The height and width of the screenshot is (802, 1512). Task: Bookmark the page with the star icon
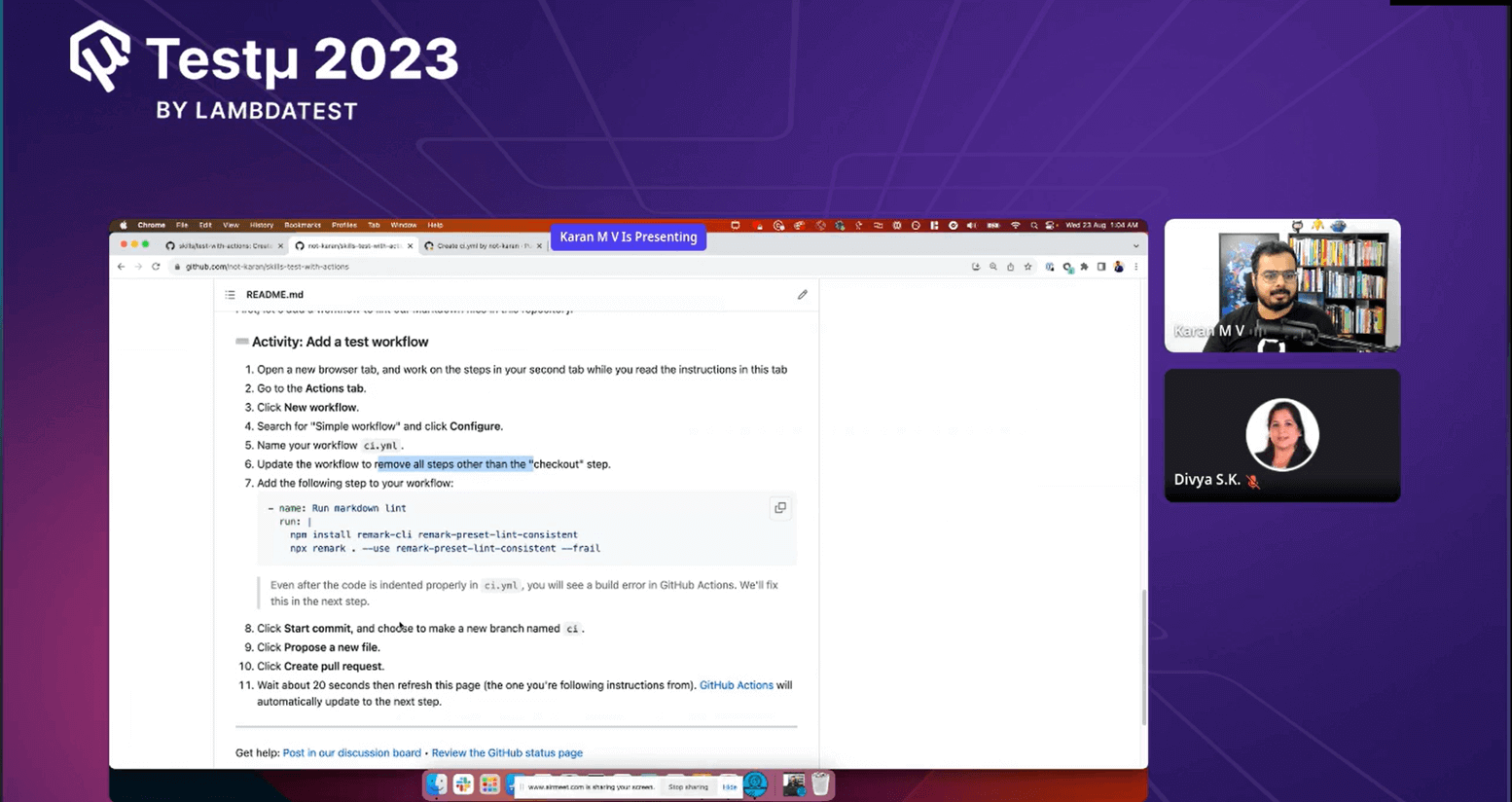1028,267
